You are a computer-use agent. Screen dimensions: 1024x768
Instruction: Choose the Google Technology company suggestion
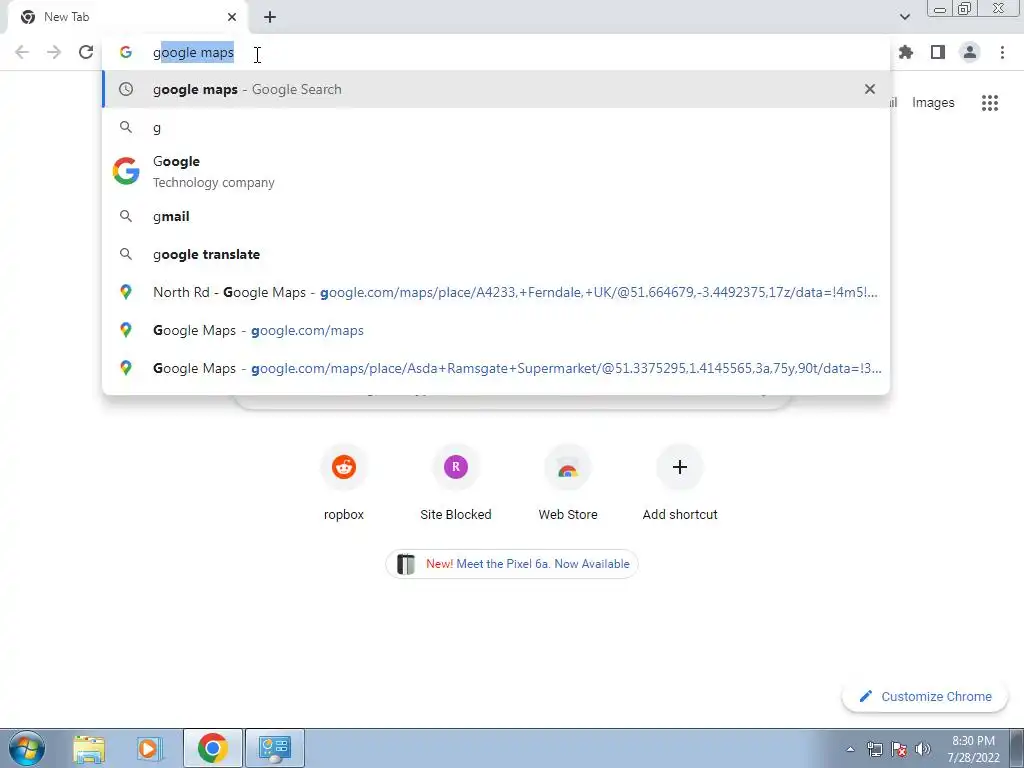(x=496, y=171)
